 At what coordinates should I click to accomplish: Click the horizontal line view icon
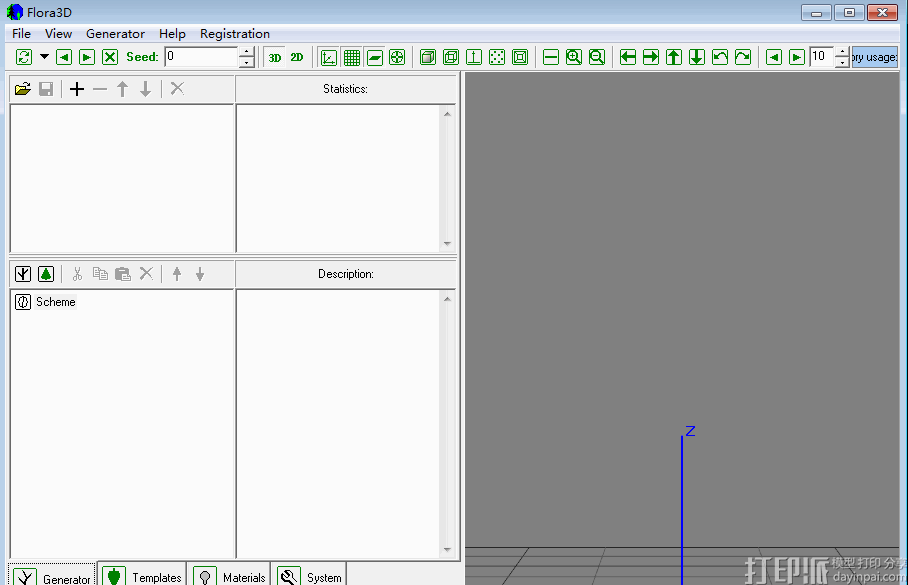pos(551,57)
